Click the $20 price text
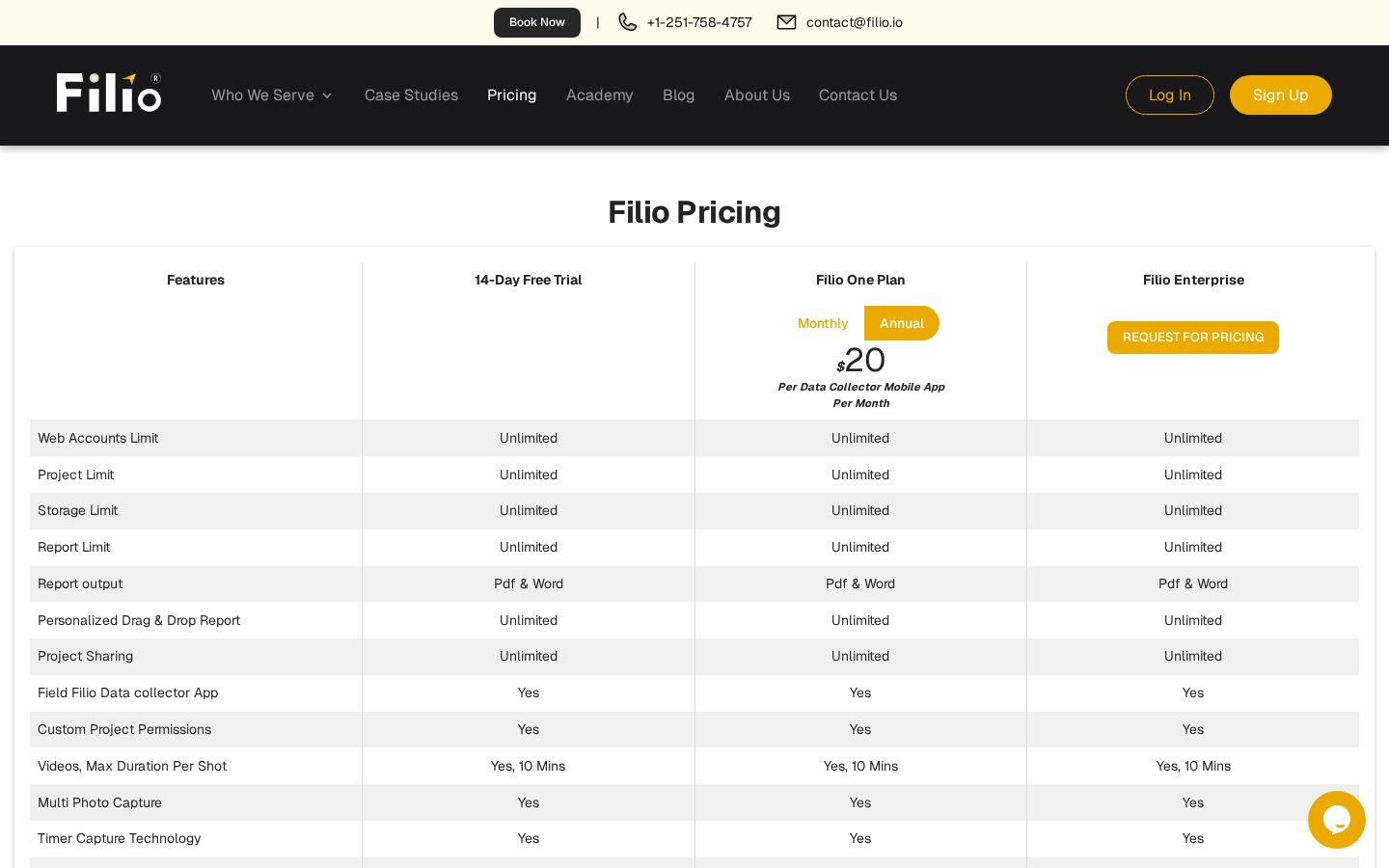 [860, 361]
